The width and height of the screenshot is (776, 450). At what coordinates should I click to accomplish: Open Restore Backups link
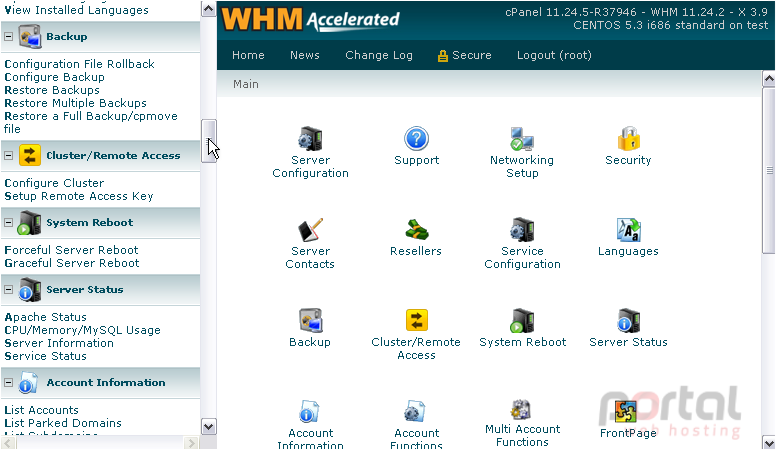pos(52,90)
